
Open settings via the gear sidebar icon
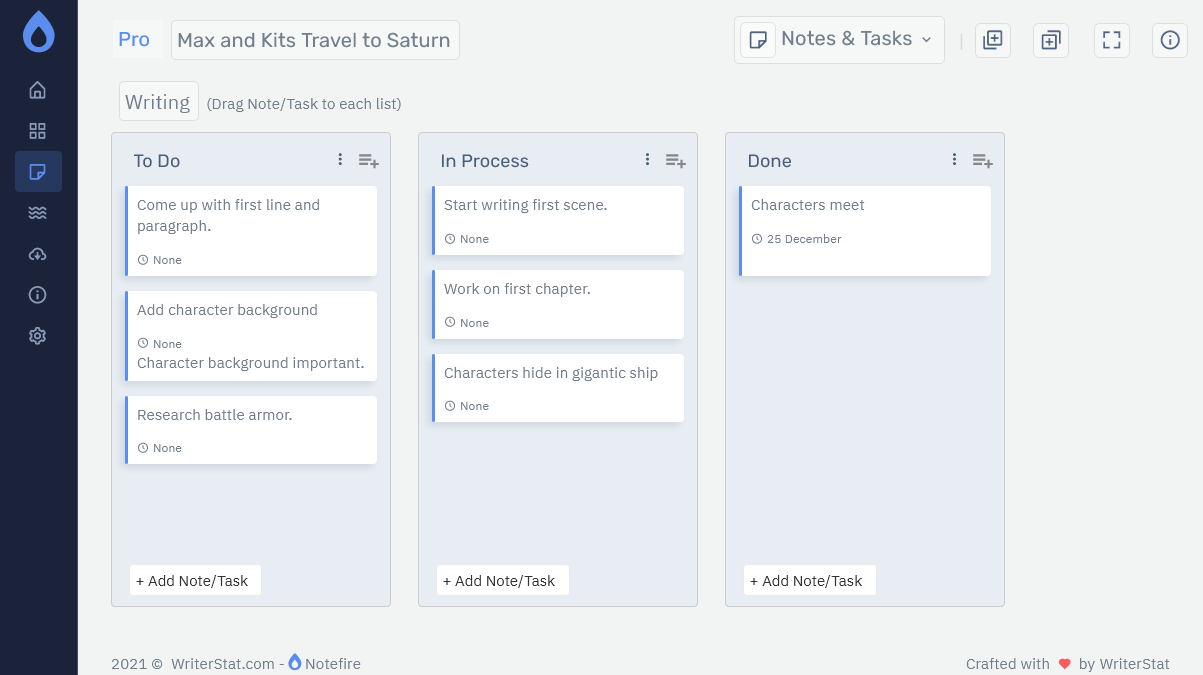point(37,335)
